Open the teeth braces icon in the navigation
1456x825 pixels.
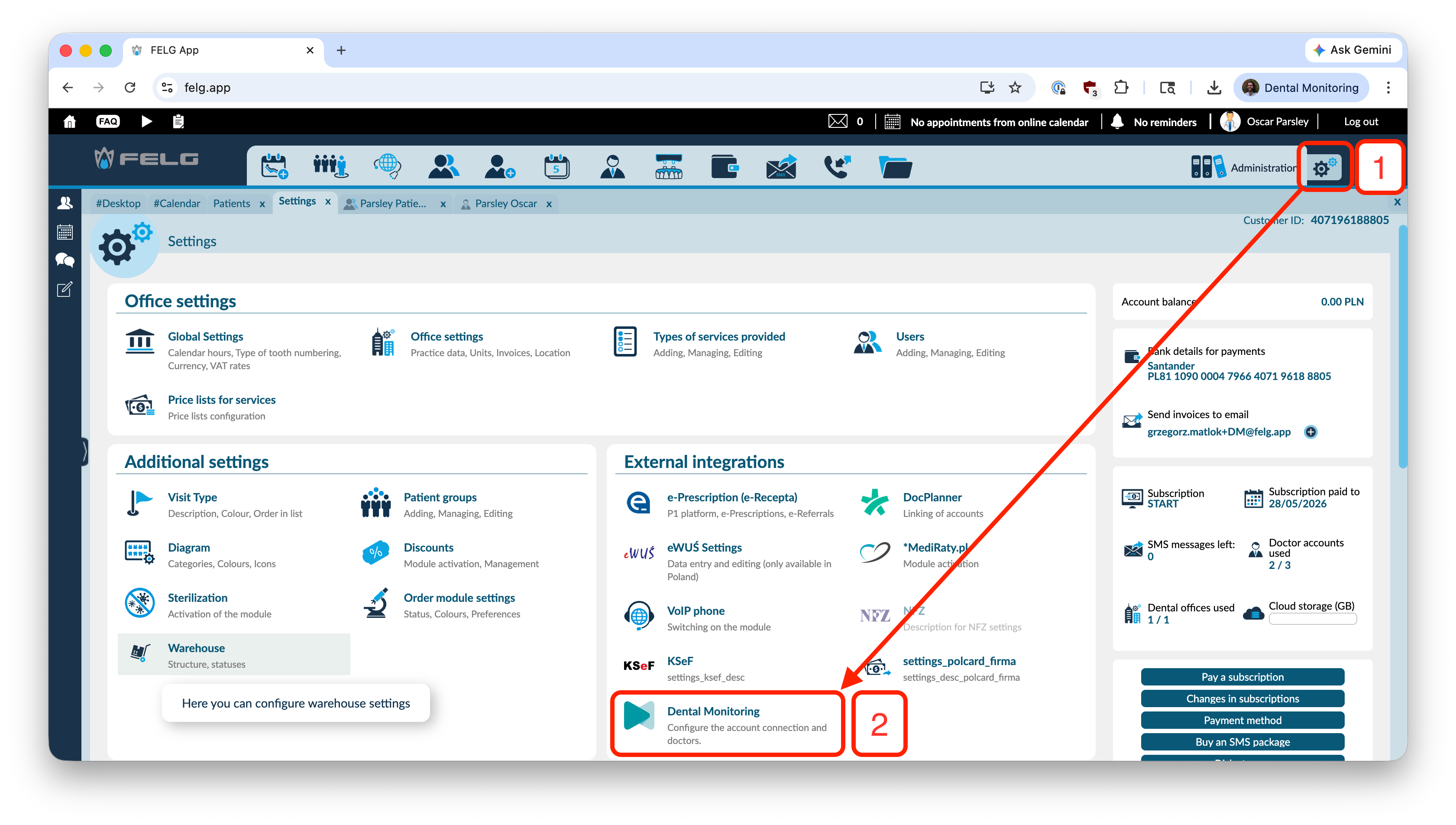coord(669,166)
